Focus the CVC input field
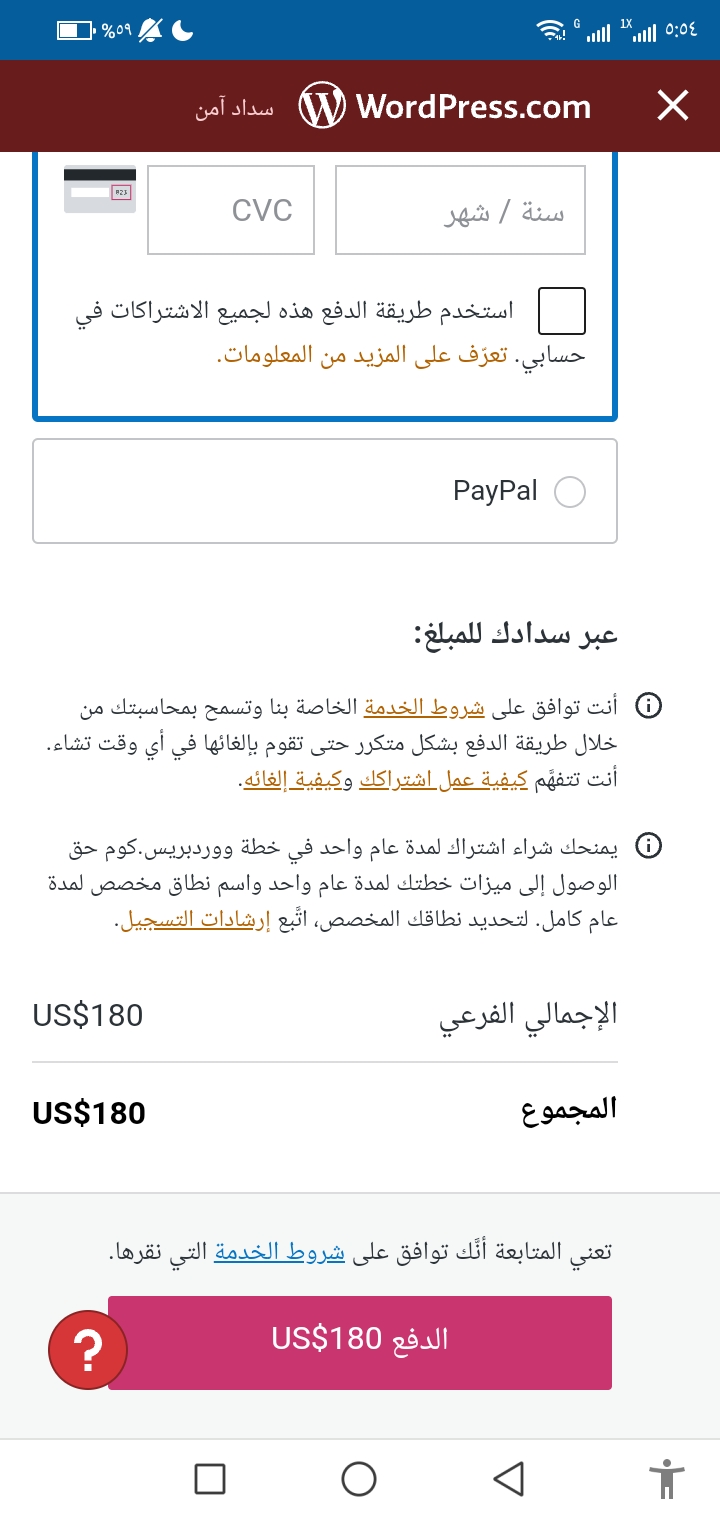The width and height of the screenshot is (720, 1520). pos(231,210)
